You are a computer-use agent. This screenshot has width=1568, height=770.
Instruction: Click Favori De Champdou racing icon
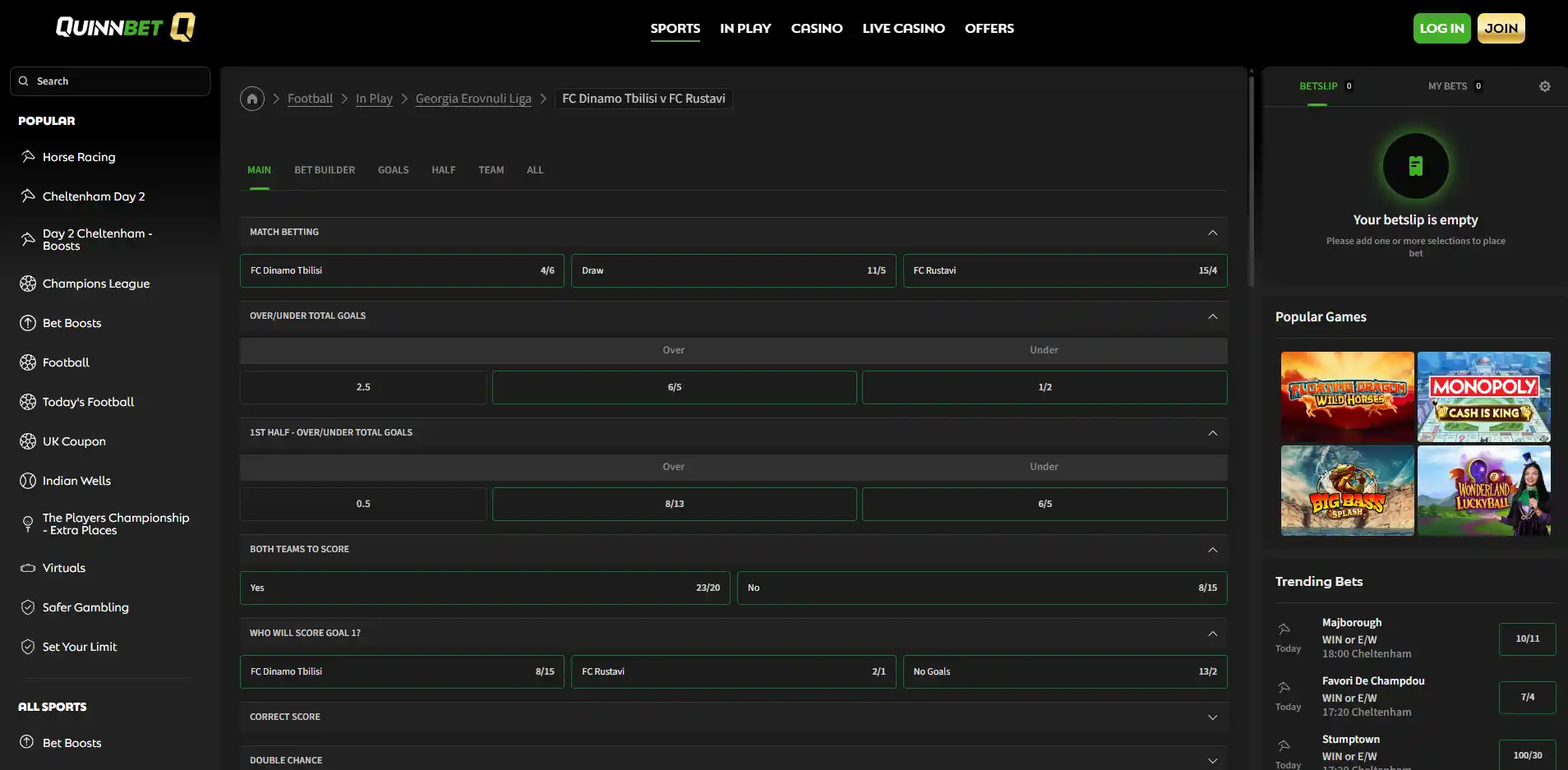click(x=1284, y=687)
